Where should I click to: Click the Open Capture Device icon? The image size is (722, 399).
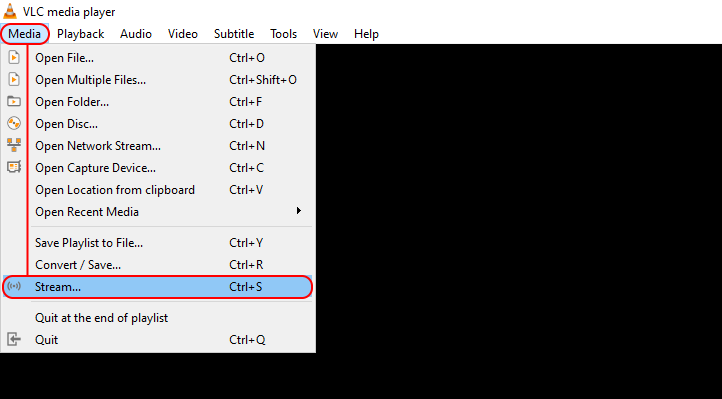14,167
